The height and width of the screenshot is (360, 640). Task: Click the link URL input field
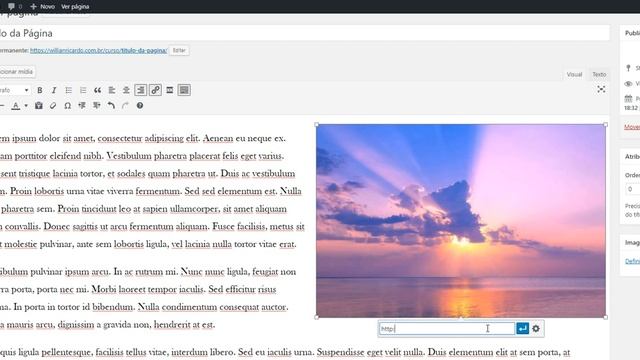point(447,329)
